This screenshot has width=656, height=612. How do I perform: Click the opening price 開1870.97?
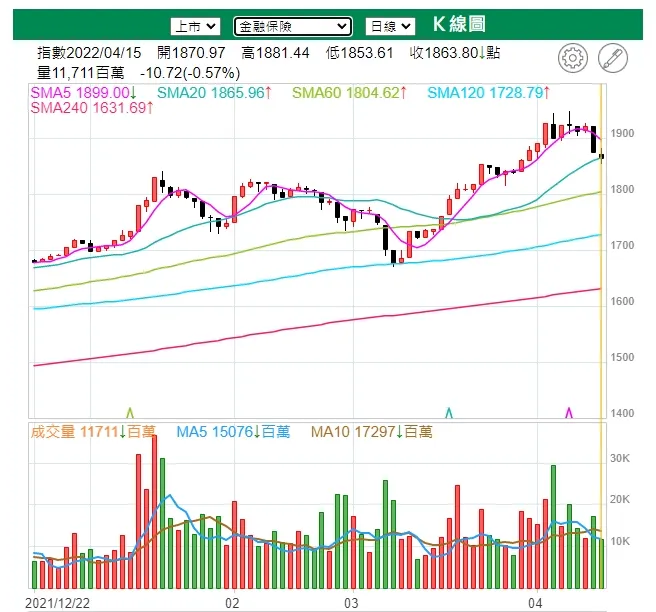(191, 53)
